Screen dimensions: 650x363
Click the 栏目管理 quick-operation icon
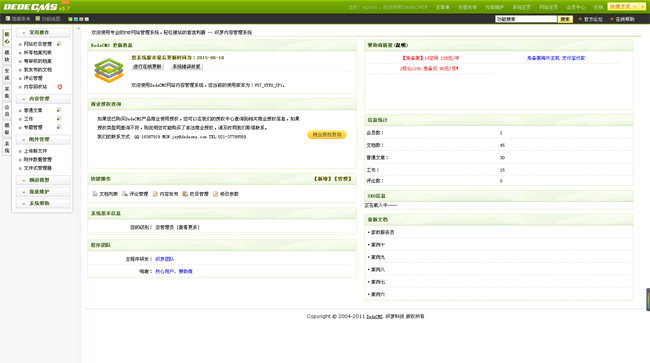[185, 194]
